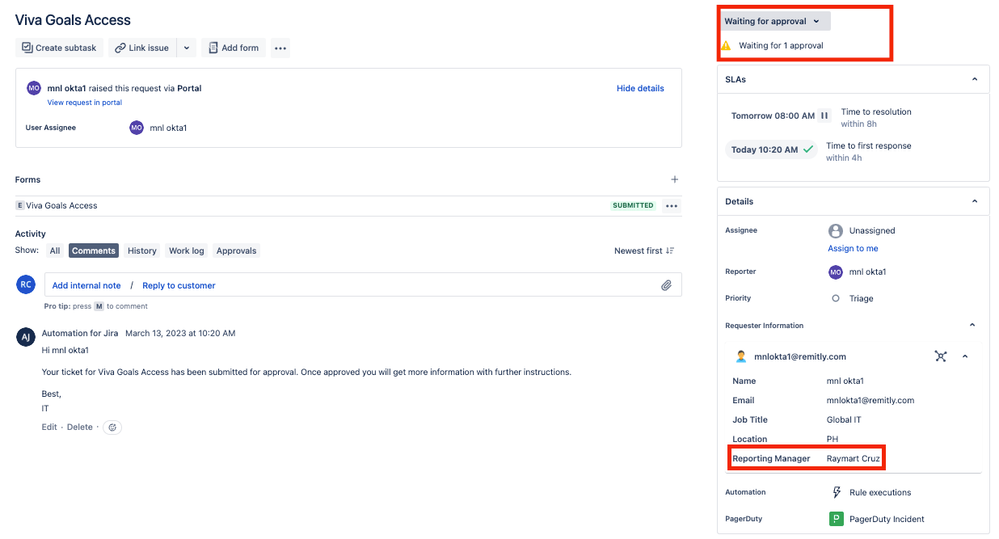999x539 pixels.
Task: Click the Reporting Manager value Raymart Cruz
Action: (x=853, y=459)
